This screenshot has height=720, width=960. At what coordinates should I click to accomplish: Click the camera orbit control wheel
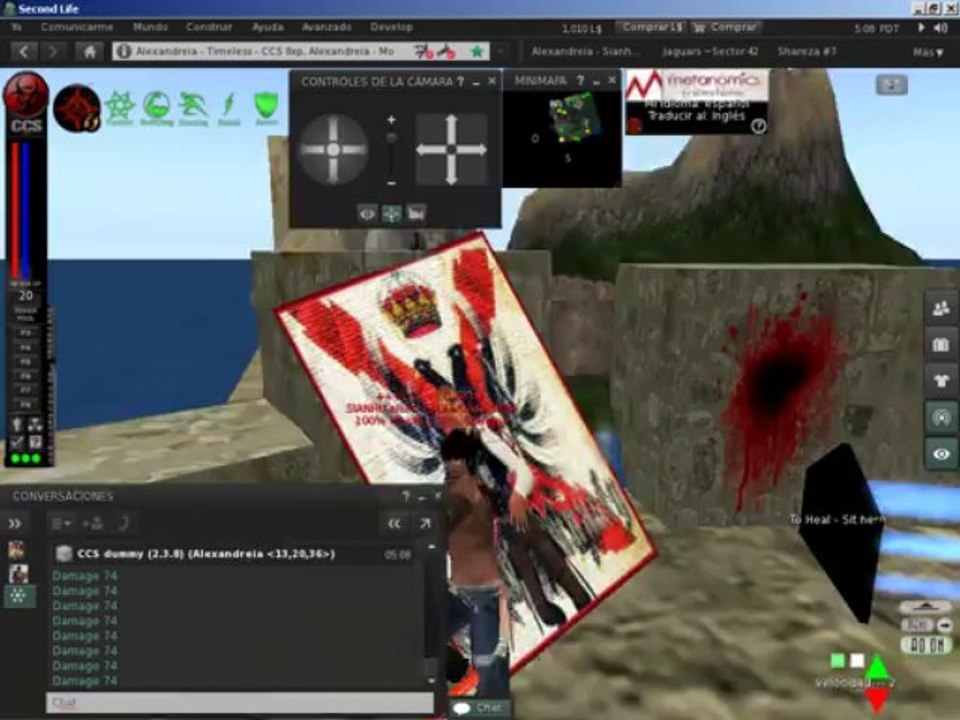(x=333, y=149)
